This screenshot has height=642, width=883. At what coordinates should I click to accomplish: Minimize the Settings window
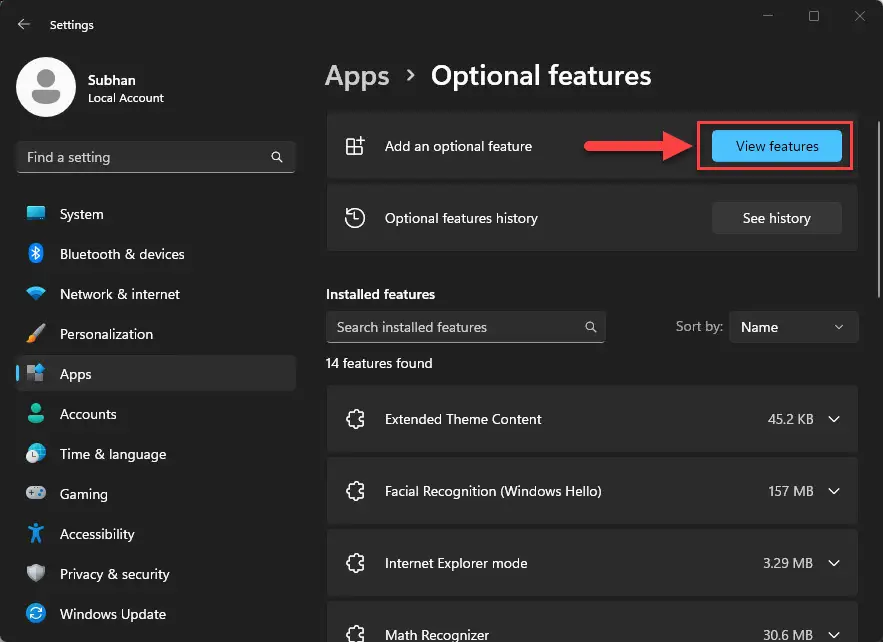[768, 16]
